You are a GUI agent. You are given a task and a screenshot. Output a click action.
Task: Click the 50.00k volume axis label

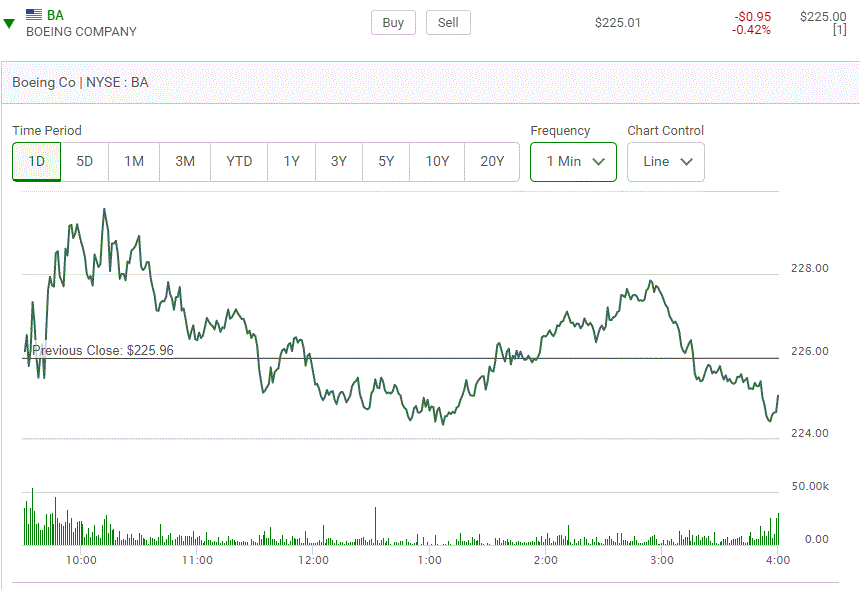pyautogui.click(x=810, y=486)
